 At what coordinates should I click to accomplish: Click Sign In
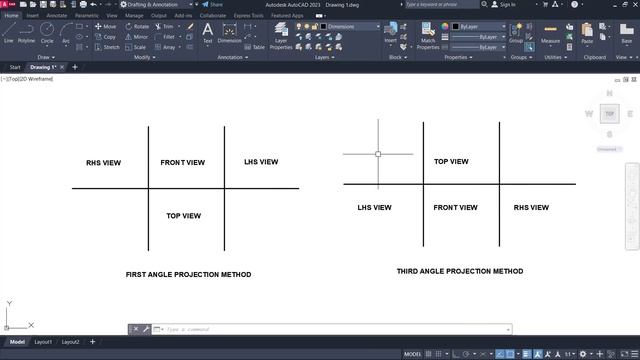click(x=504, y=4)
